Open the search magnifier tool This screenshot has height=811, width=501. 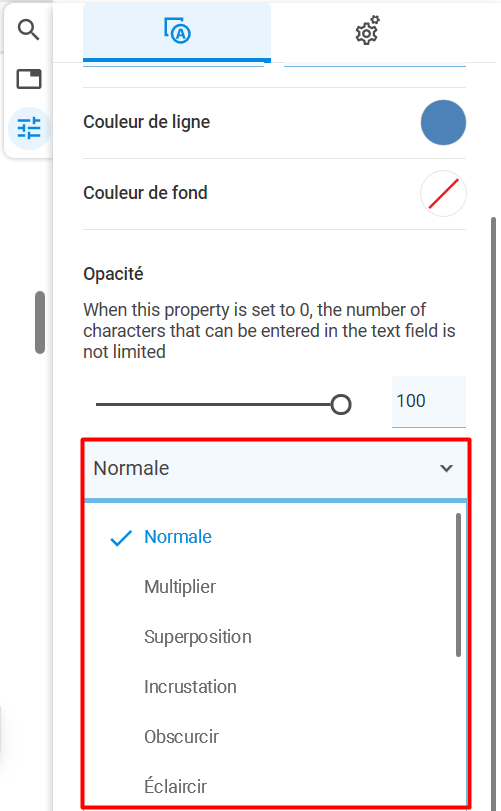(x=28, y=30)
